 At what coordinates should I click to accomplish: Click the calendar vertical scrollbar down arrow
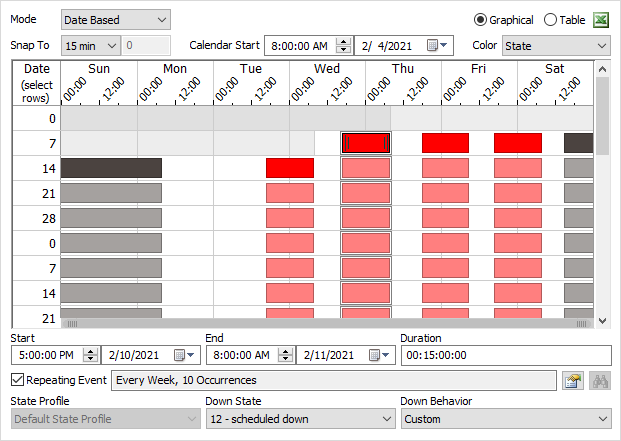click(x=602, y=320)
